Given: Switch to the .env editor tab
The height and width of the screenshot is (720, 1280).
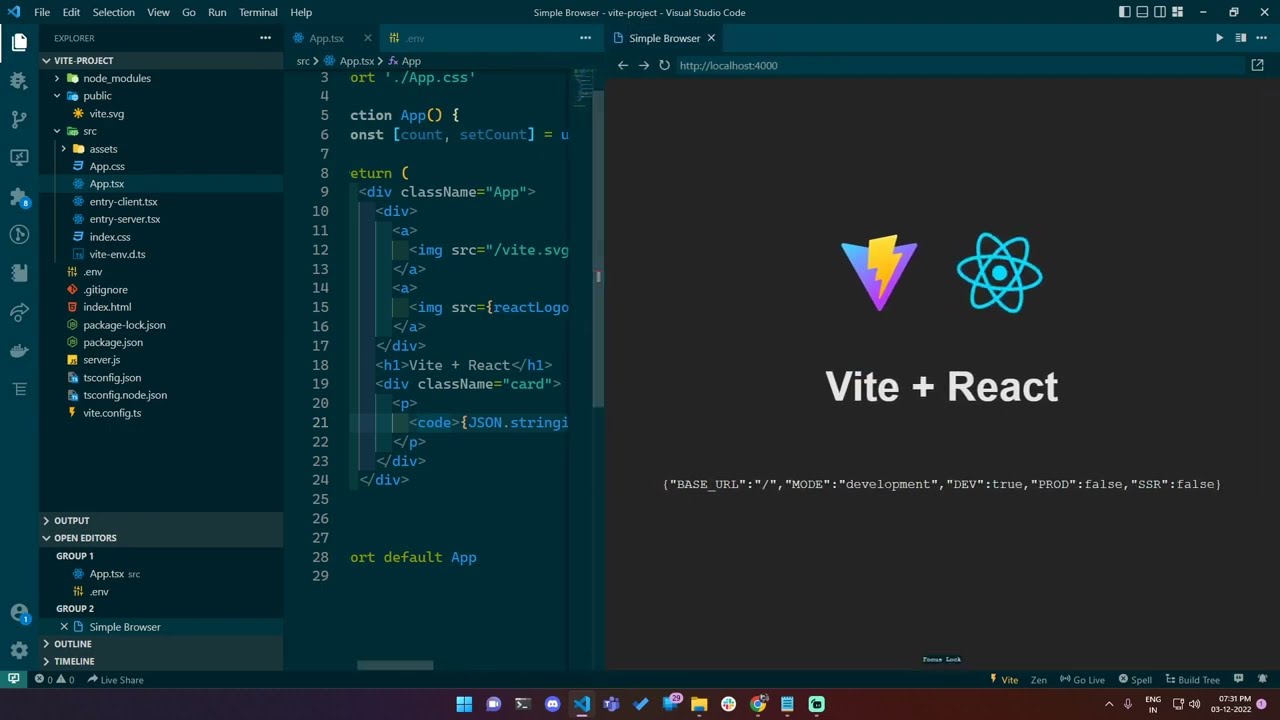Looking at the screenshot, I should coord(414,38).
